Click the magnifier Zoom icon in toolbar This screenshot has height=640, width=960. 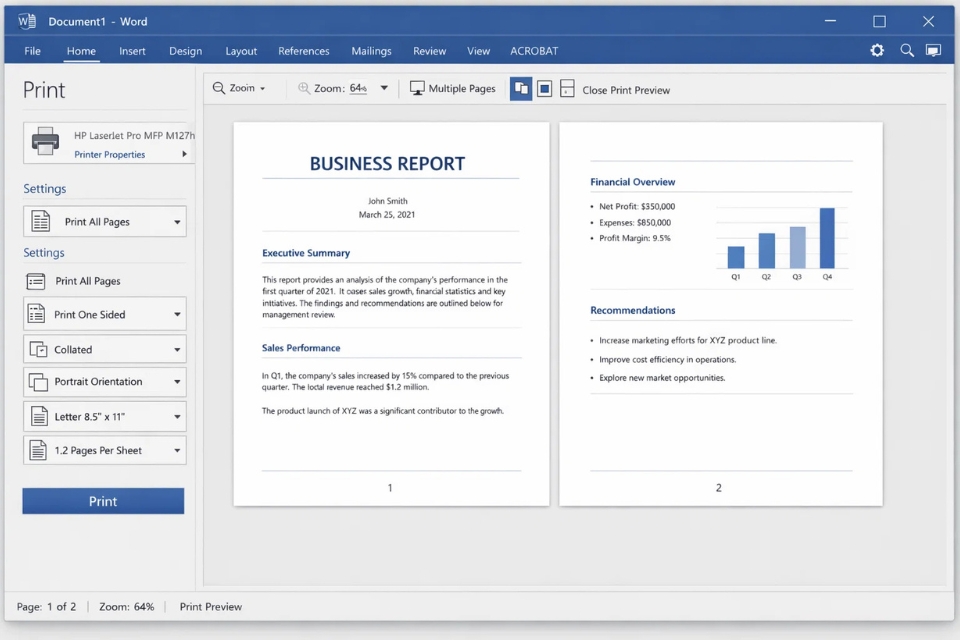click(218, 88)
